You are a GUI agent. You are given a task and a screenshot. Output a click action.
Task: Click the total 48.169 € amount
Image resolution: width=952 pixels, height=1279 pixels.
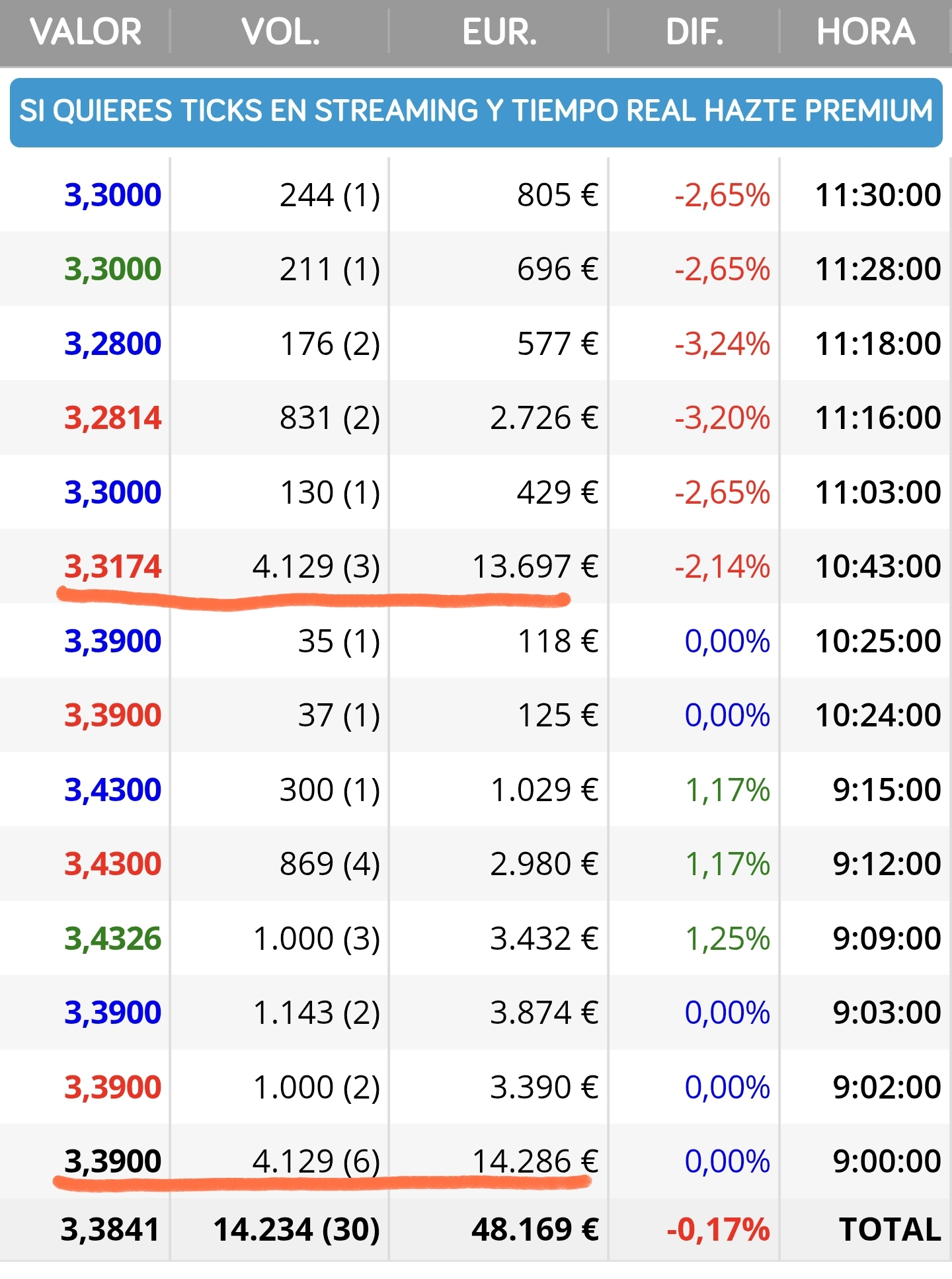tap(535, 1230)
